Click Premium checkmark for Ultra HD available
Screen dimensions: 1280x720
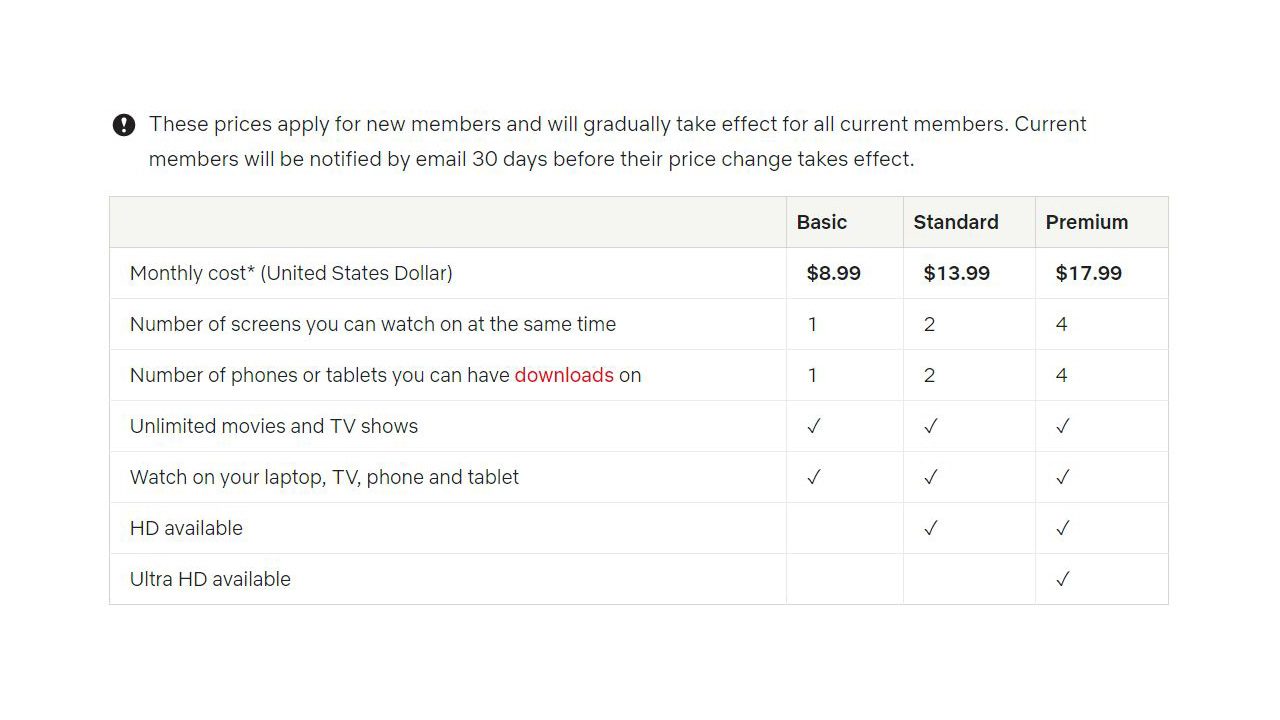tap(1062, 579)
